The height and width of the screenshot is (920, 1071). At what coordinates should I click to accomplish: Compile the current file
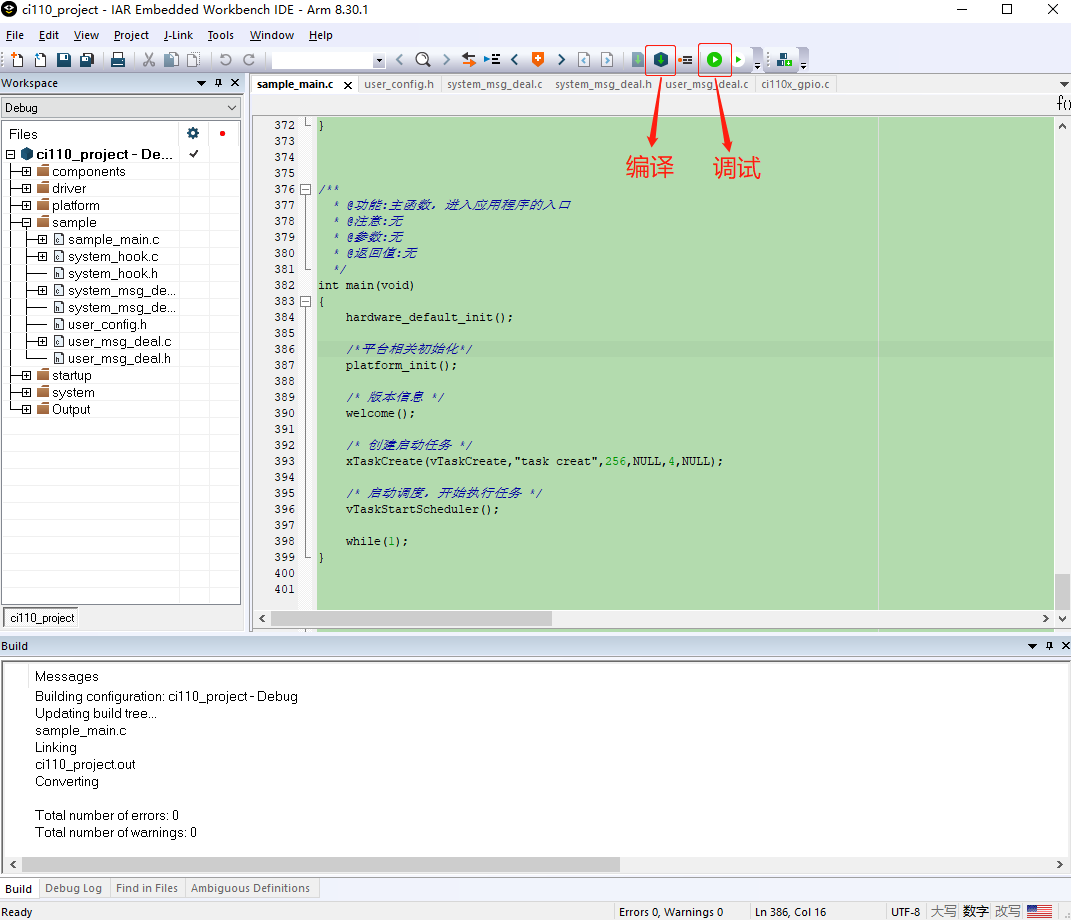(637, 60)
